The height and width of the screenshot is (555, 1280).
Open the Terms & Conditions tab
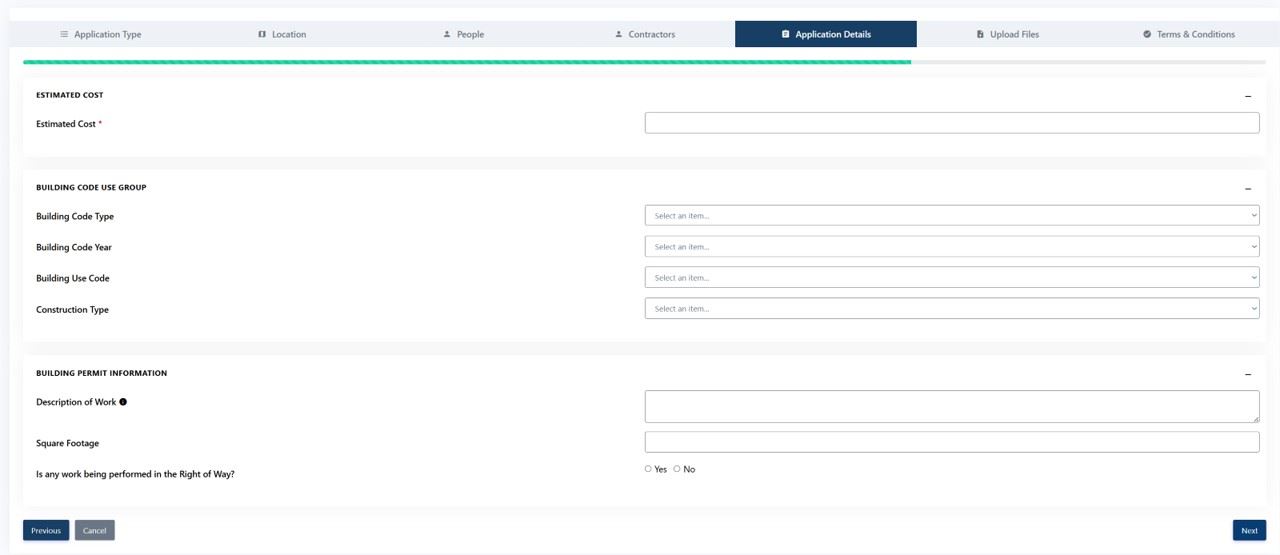pos(1189,34)
